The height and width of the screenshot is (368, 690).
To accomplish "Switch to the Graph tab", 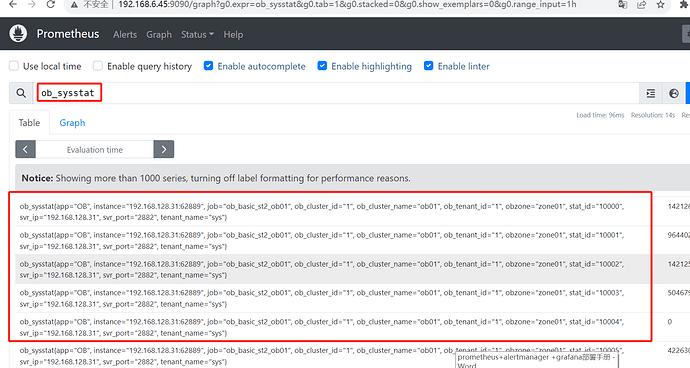I will tap(72, 123).
